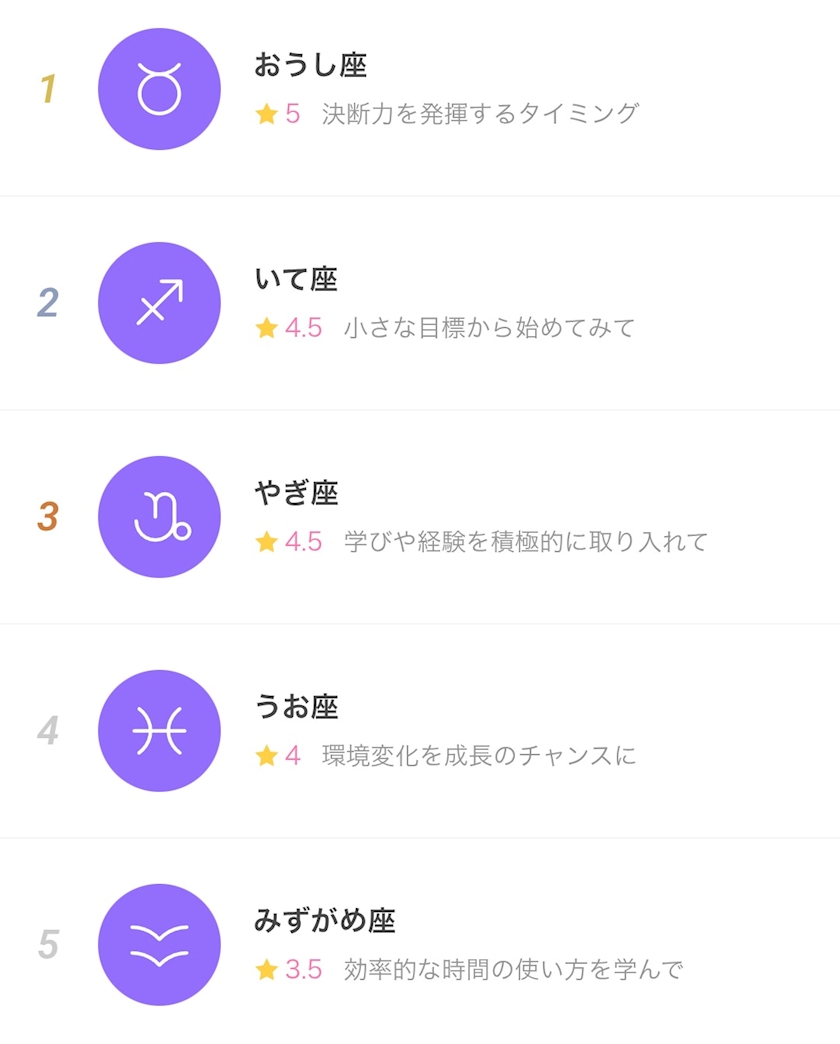Click the star beside いて座 4.5 rating
This screenshot has height=1044, width=840.
(266, 328)
